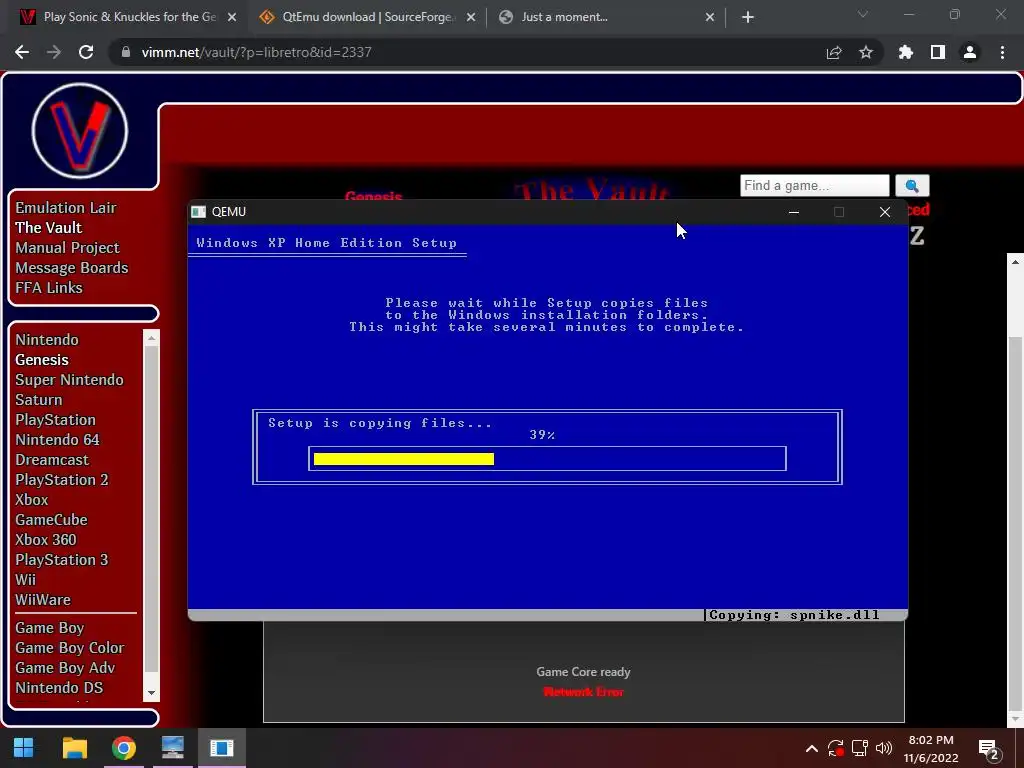
Task: Open the volume speaker tray icon
Action: [884, 748]
